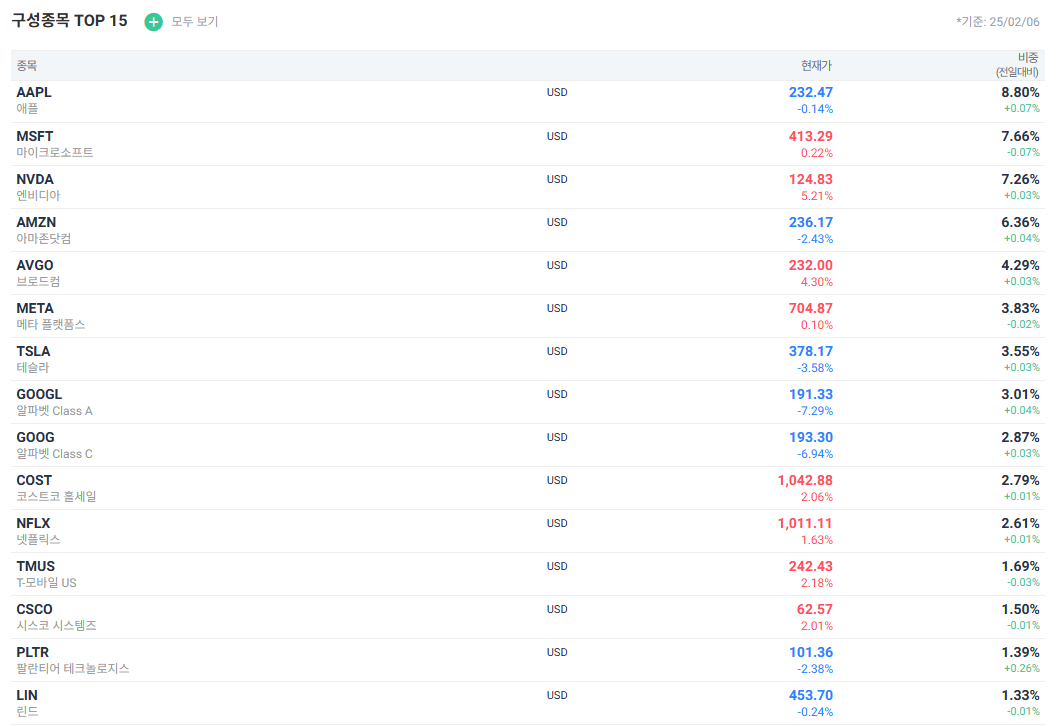Screen dimensions: 1056x727
Task: Click AAPL weight 8.80%
Action: coord(1020,92)
